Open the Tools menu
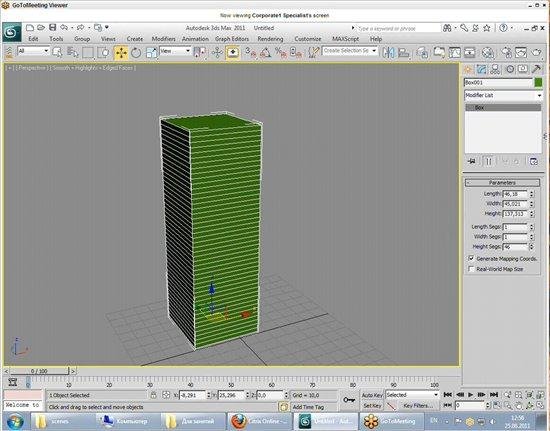This screenshot has height=431, width=550. click(x=56, y=39)
